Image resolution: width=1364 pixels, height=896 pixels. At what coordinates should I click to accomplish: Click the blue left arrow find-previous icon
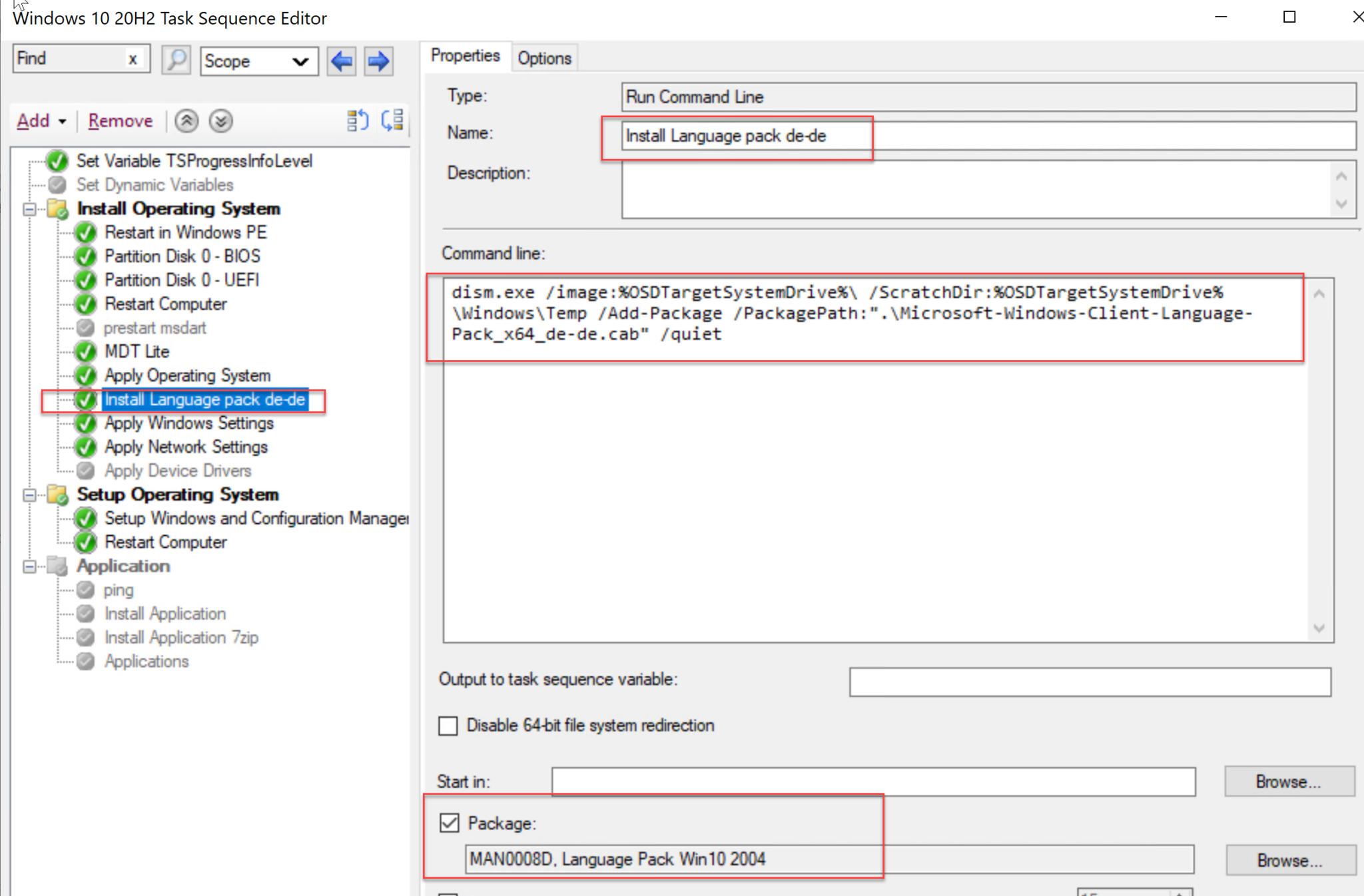(342, 61)
